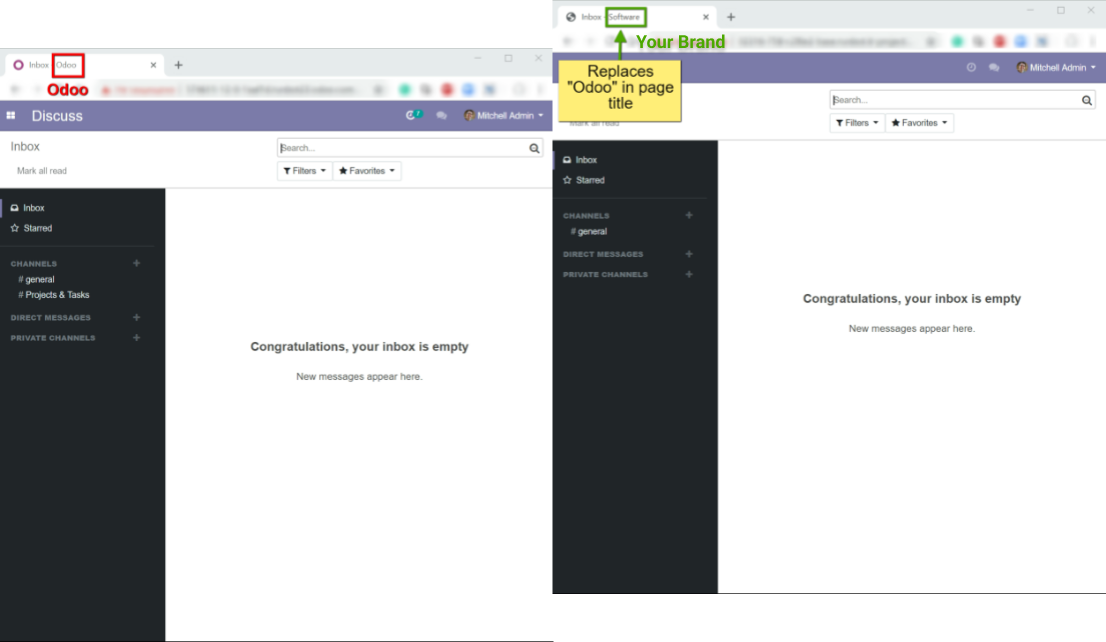The image size is (1106, 642).
Task: Add a channel using plus in left sidebar
Action: 137,263
